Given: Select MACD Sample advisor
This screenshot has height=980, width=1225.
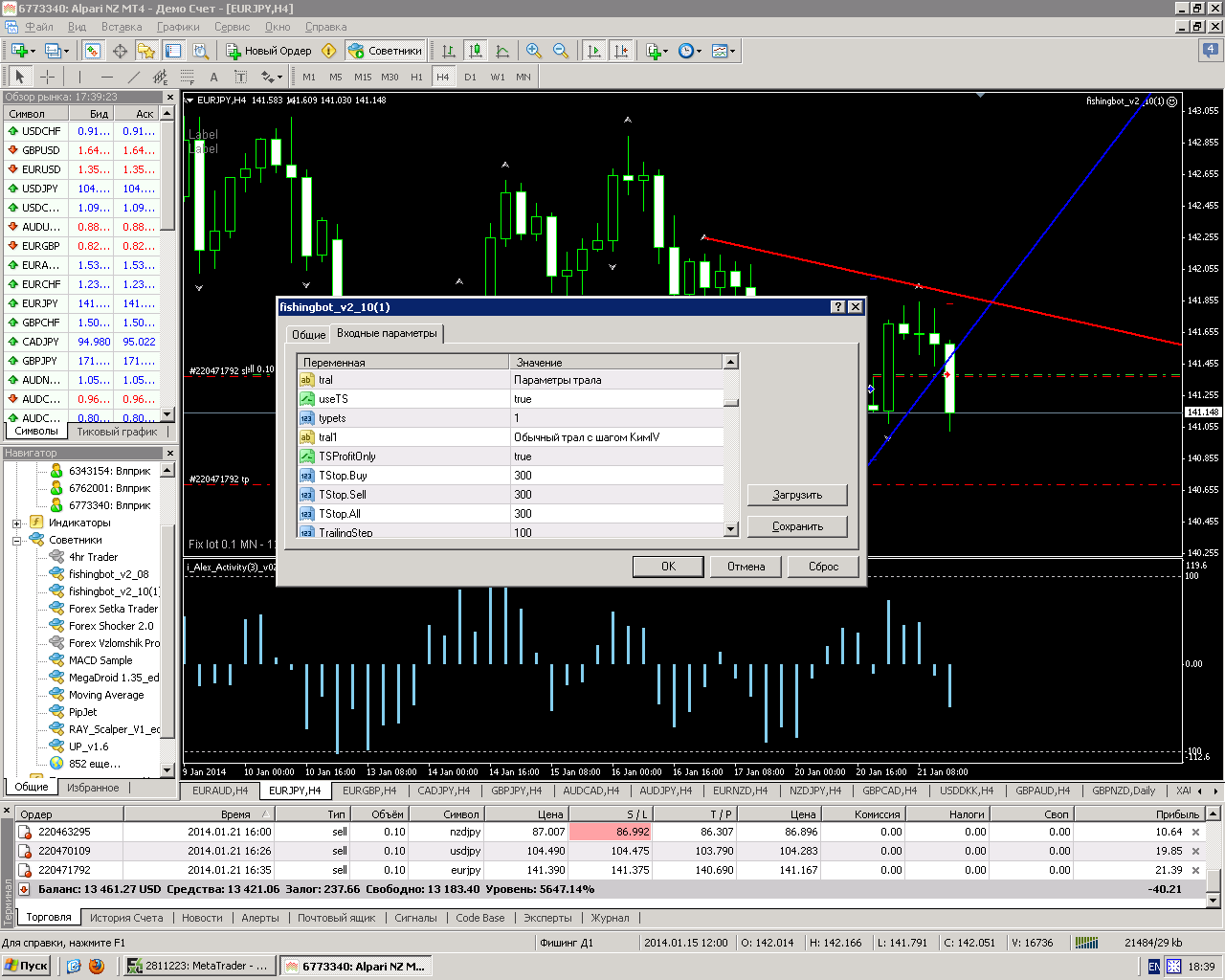Looking at the screenshot, I should coord(100,660).
